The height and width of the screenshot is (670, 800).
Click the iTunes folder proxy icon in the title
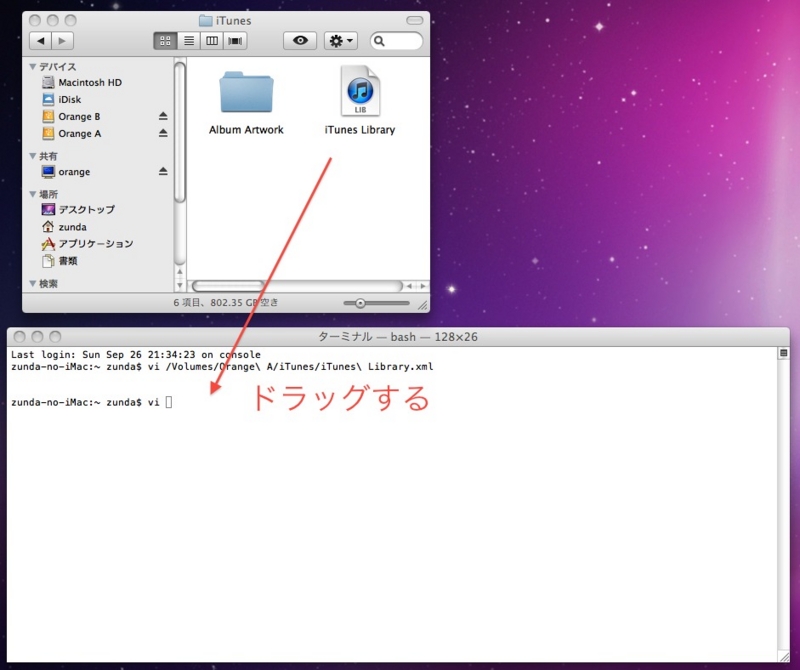coord(206,21)
